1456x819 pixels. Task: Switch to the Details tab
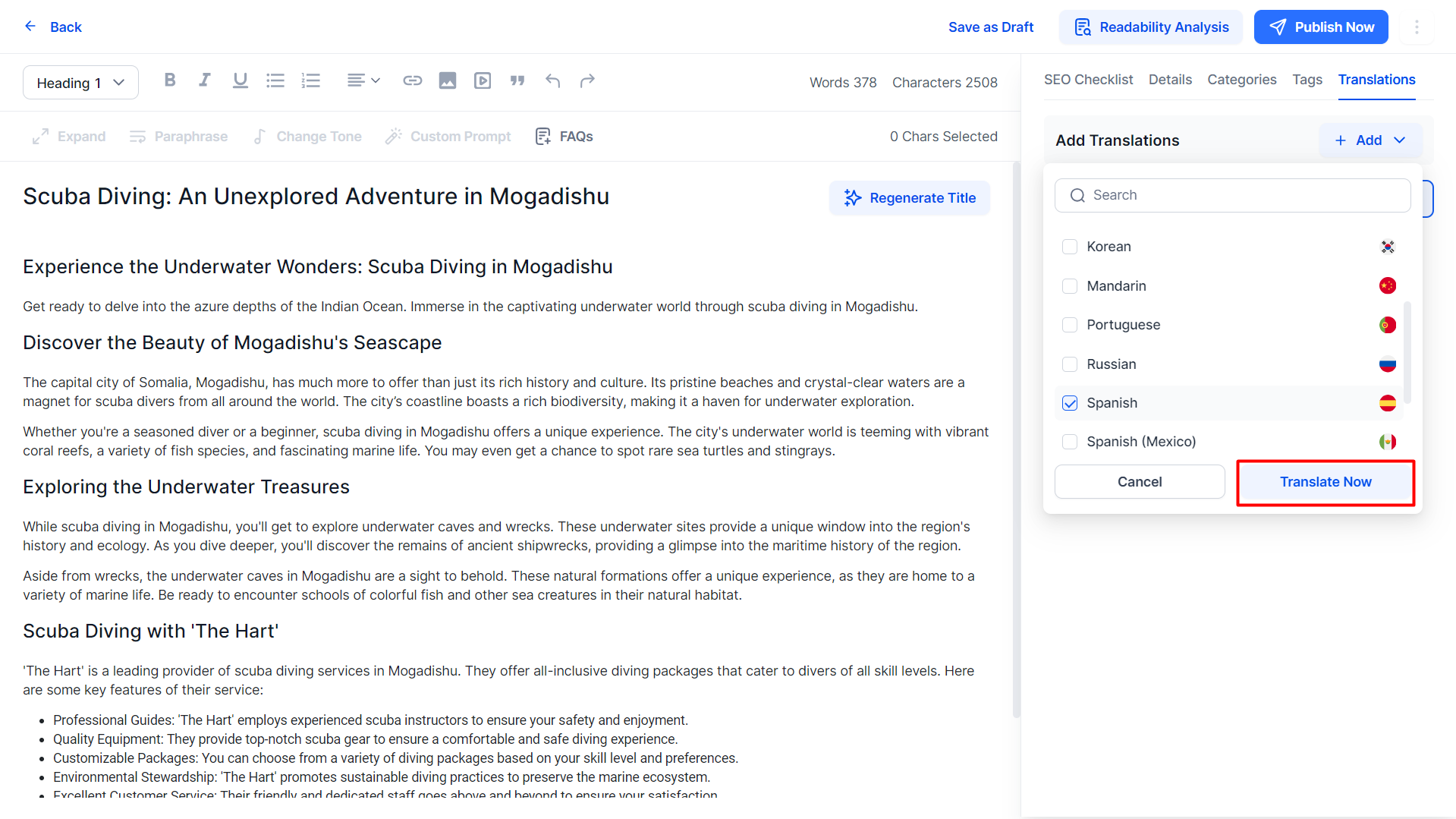pyautogui.click(x=1170, y=80)
